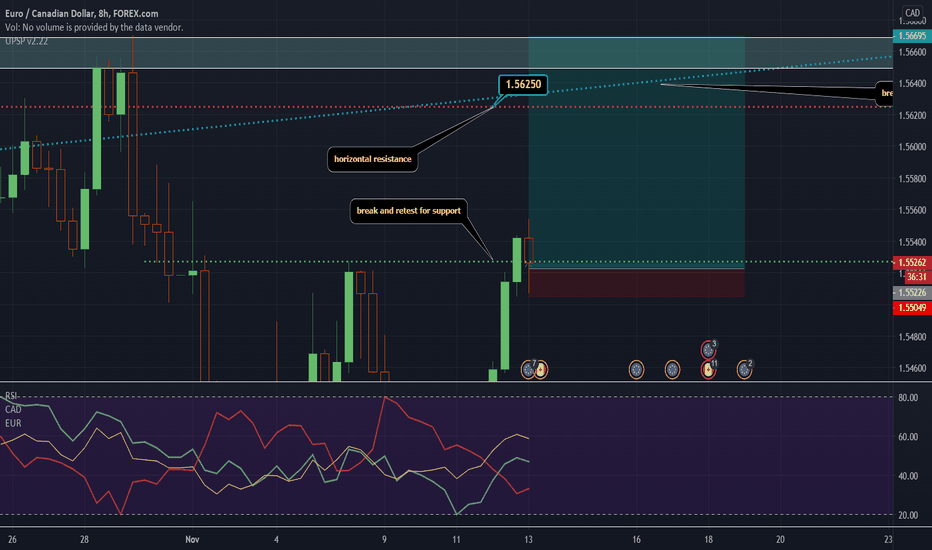Select the red stop-loss zone of position
Image resolution: width=932 pixels, height=550 pixels.
pyautogui.click(x=637, y=283)
